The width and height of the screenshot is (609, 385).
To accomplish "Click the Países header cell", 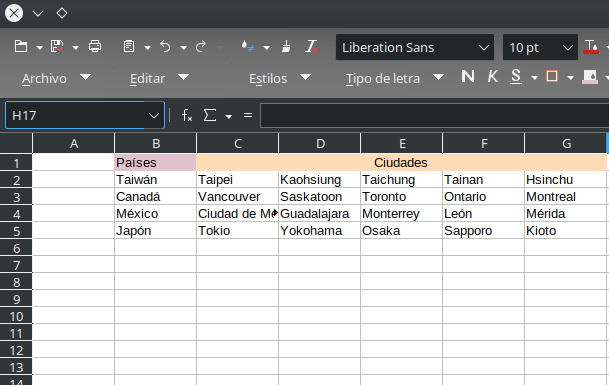I will [x=156, y=162].
